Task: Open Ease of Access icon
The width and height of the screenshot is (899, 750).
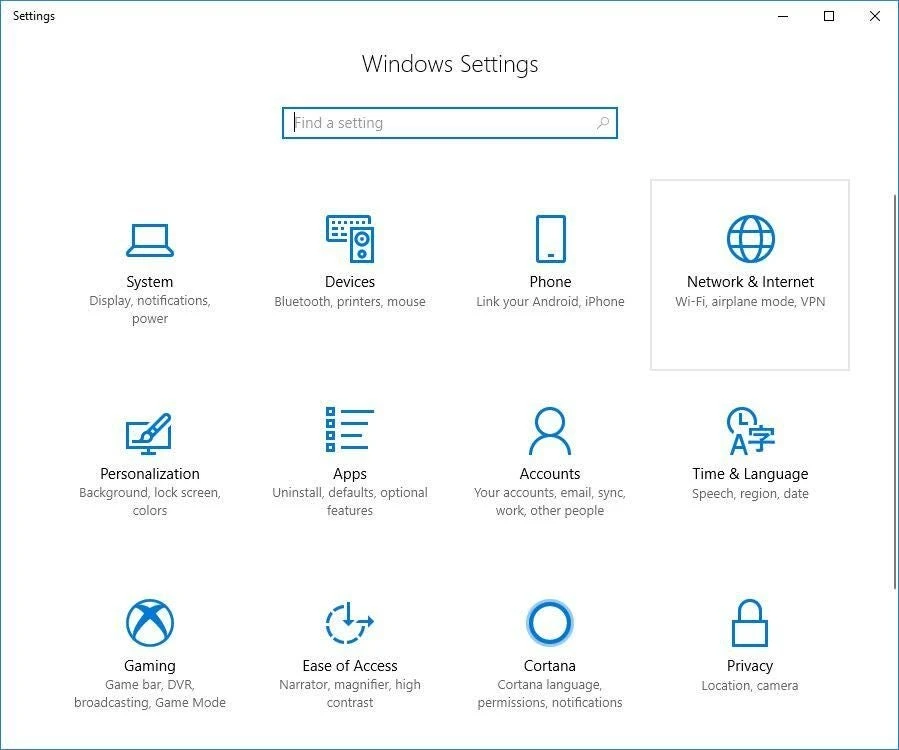Action: (350, 623)
